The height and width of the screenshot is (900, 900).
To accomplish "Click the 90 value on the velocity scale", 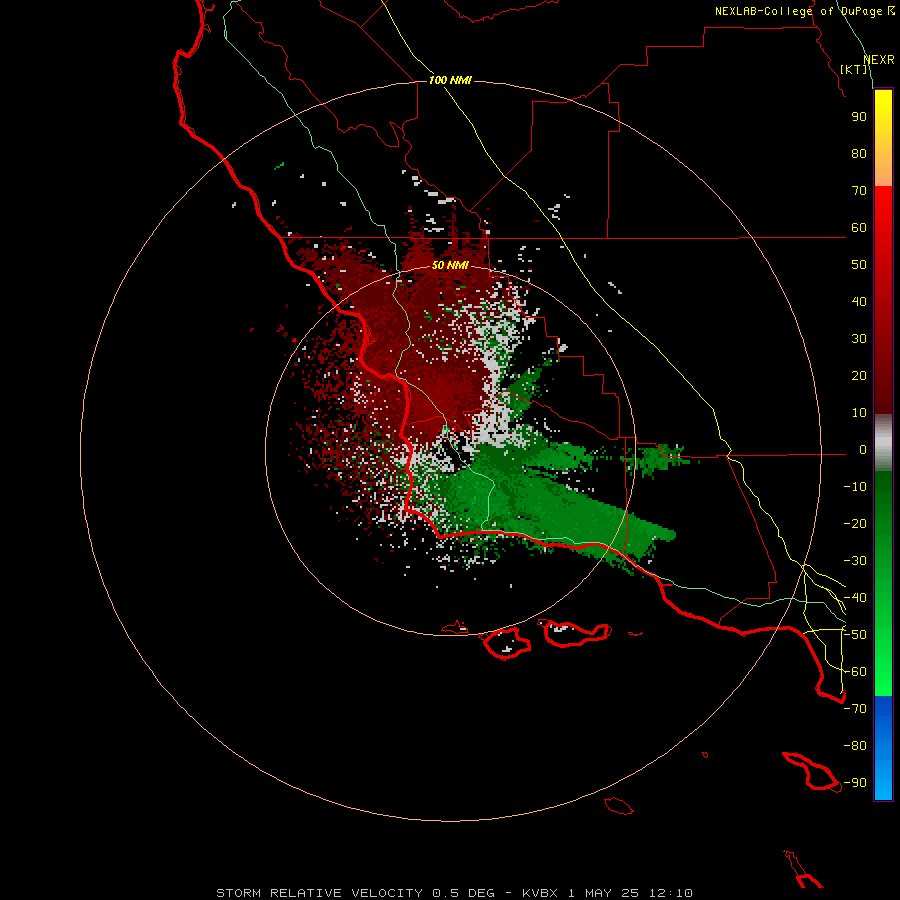I will click(x=859, y=117).
